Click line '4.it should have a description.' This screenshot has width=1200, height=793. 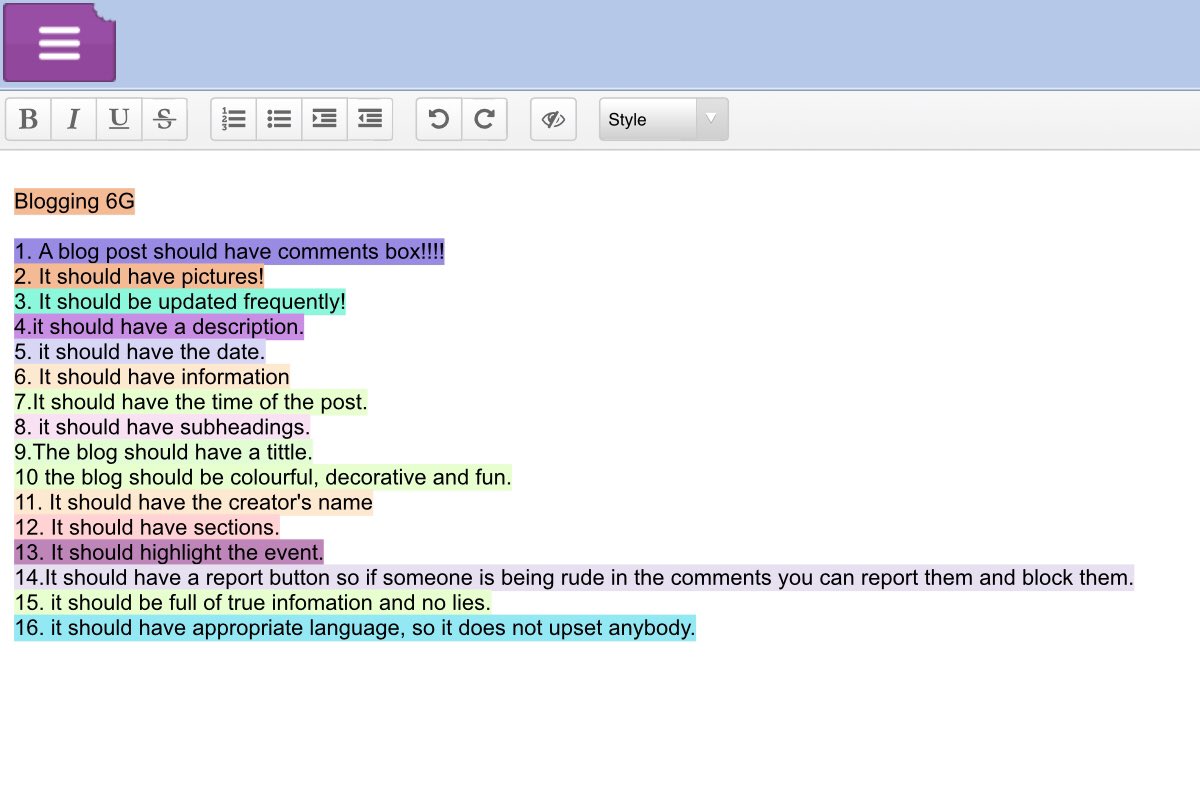click(x=159, y=327)
